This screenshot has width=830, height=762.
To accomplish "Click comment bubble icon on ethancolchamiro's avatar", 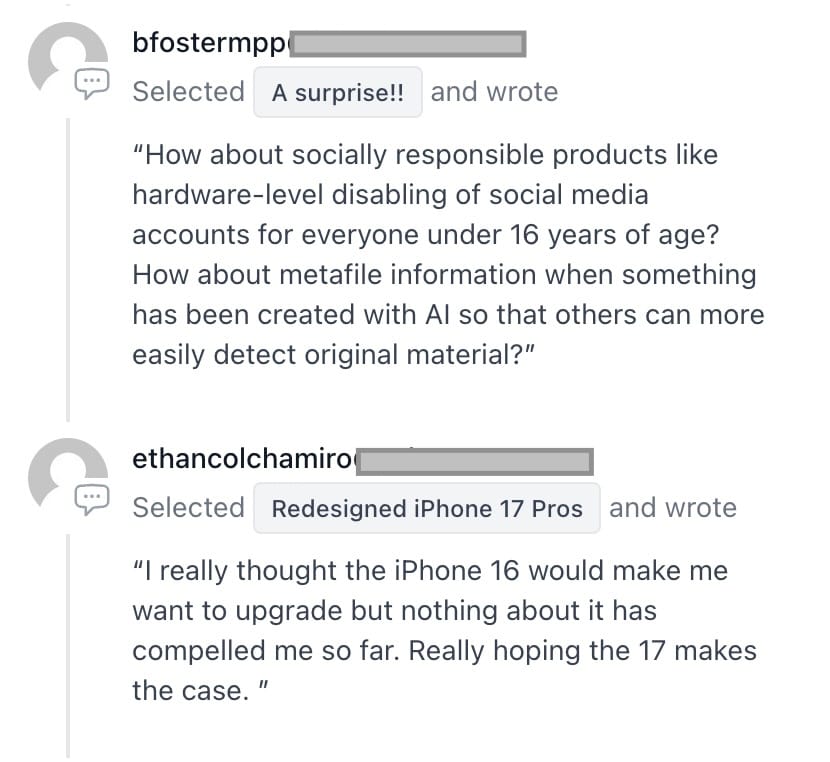I will pyautogui.click(x=92, y=500).
